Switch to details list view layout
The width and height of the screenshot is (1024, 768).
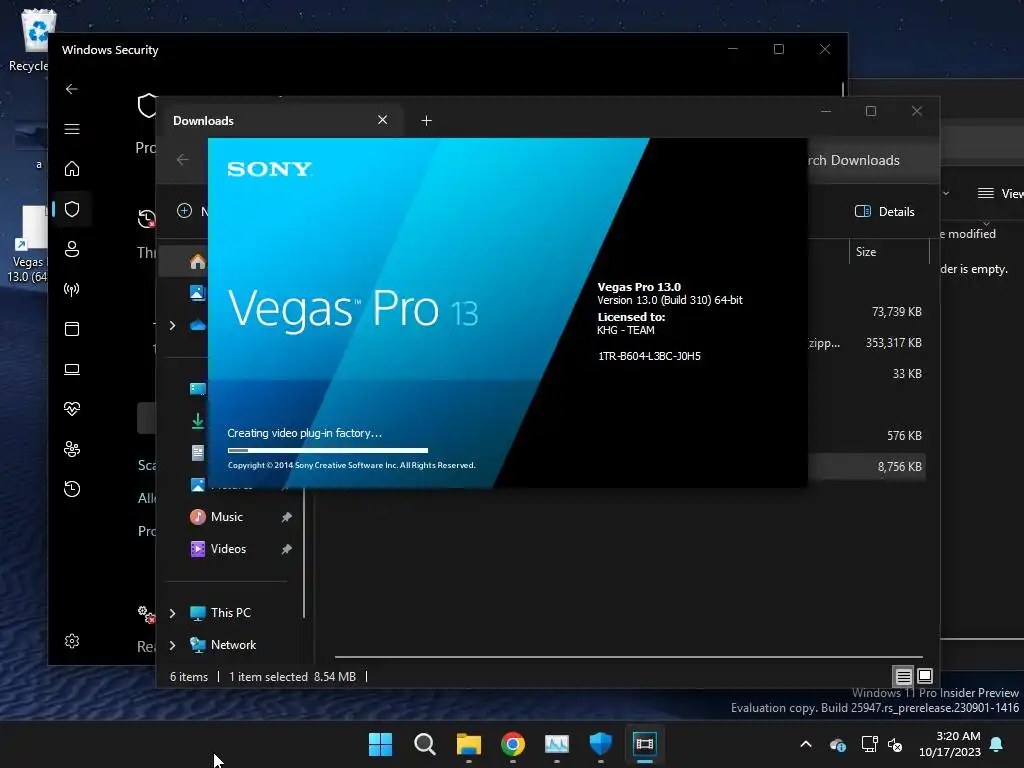click(903, 676)
